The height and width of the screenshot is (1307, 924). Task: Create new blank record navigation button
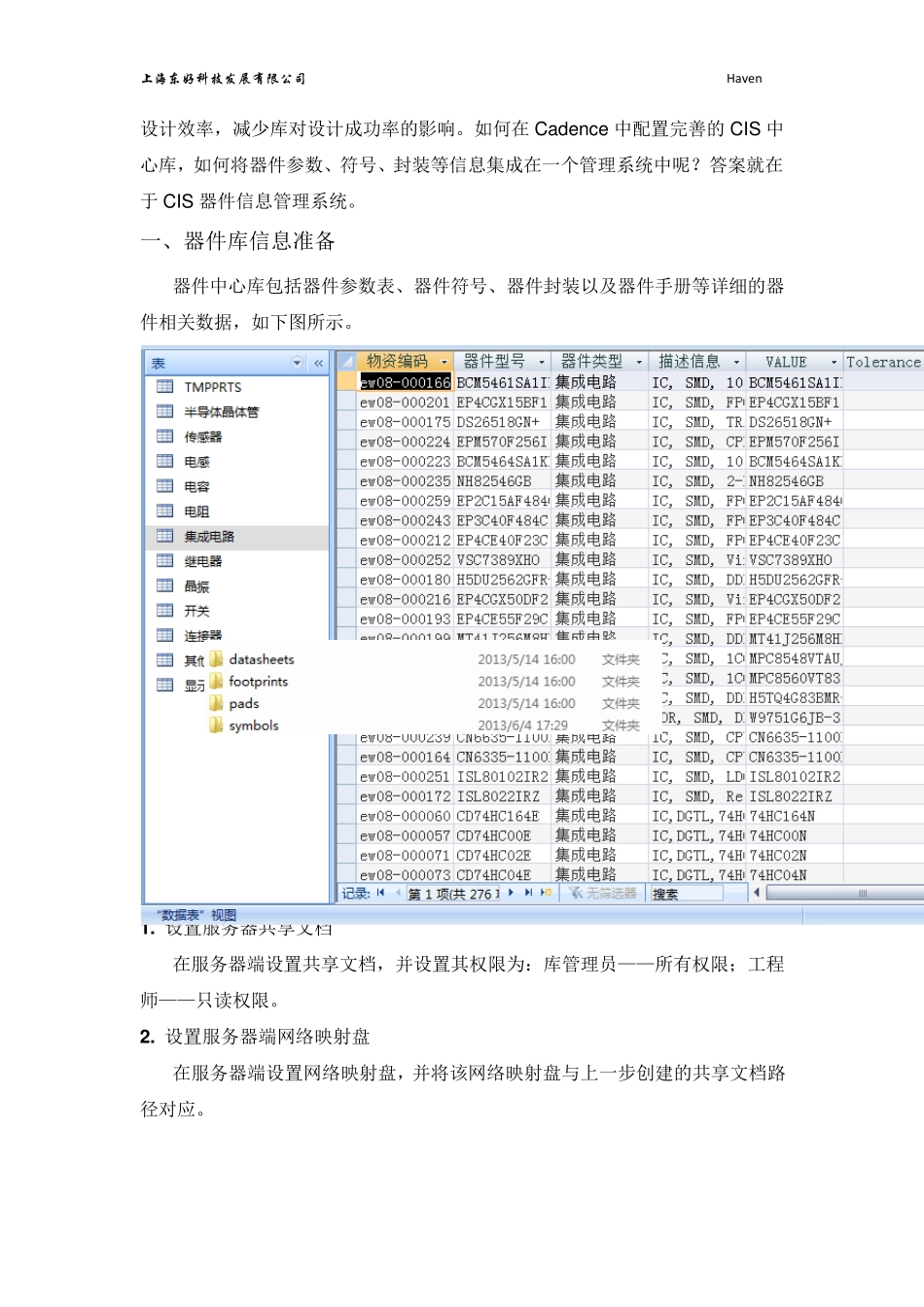[x=546, y=893]
